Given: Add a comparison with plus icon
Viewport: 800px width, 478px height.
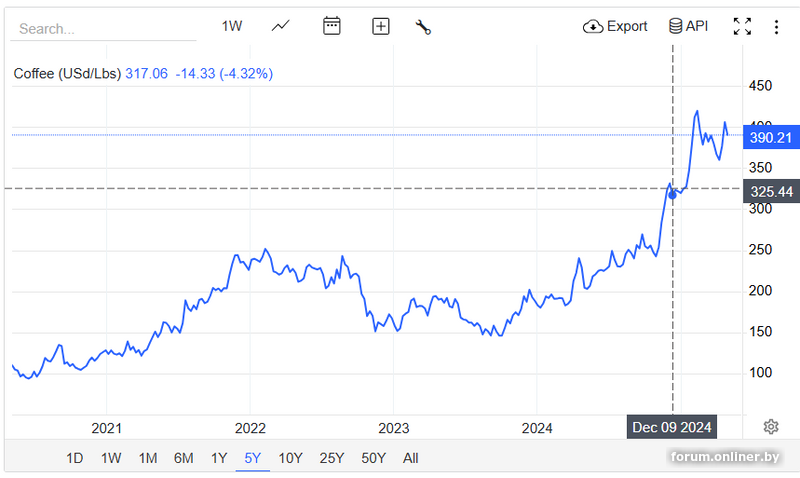Looking at the screenshot, I should pyautogui.click(x=381, y=27).
